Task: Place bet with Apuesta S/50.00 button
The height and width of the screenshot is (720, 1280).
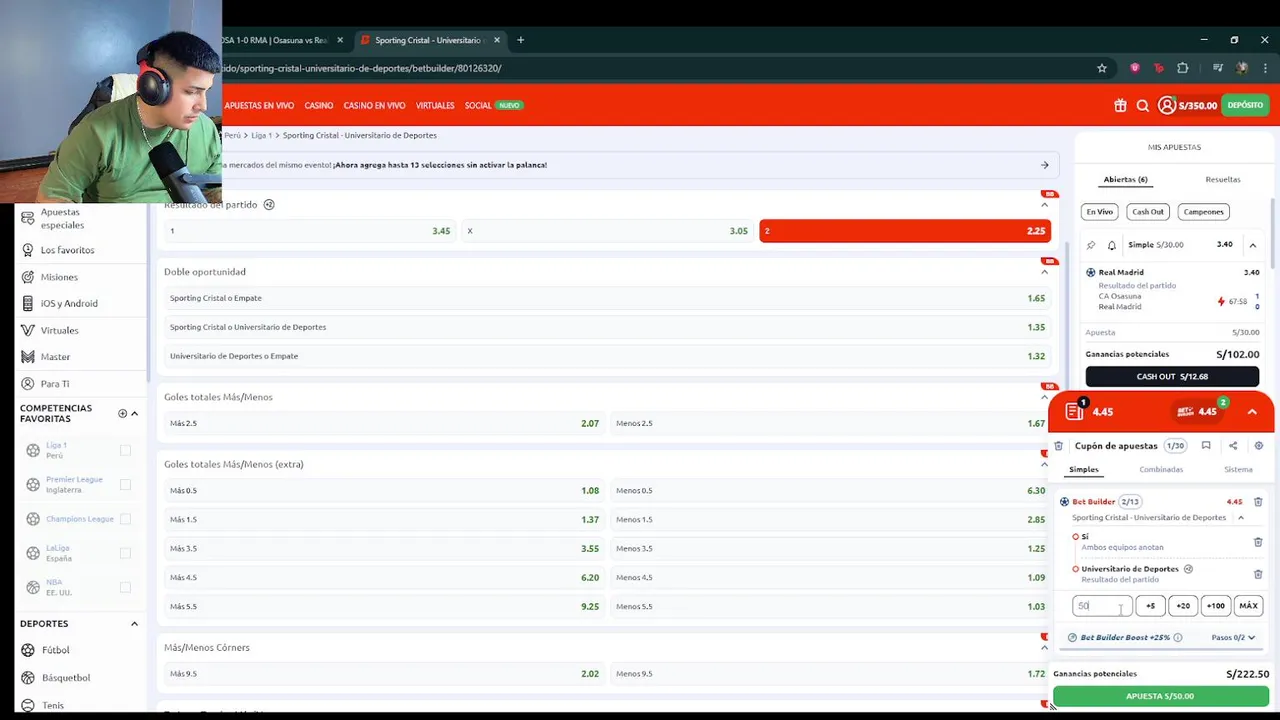Action: tap(1160, 696)
